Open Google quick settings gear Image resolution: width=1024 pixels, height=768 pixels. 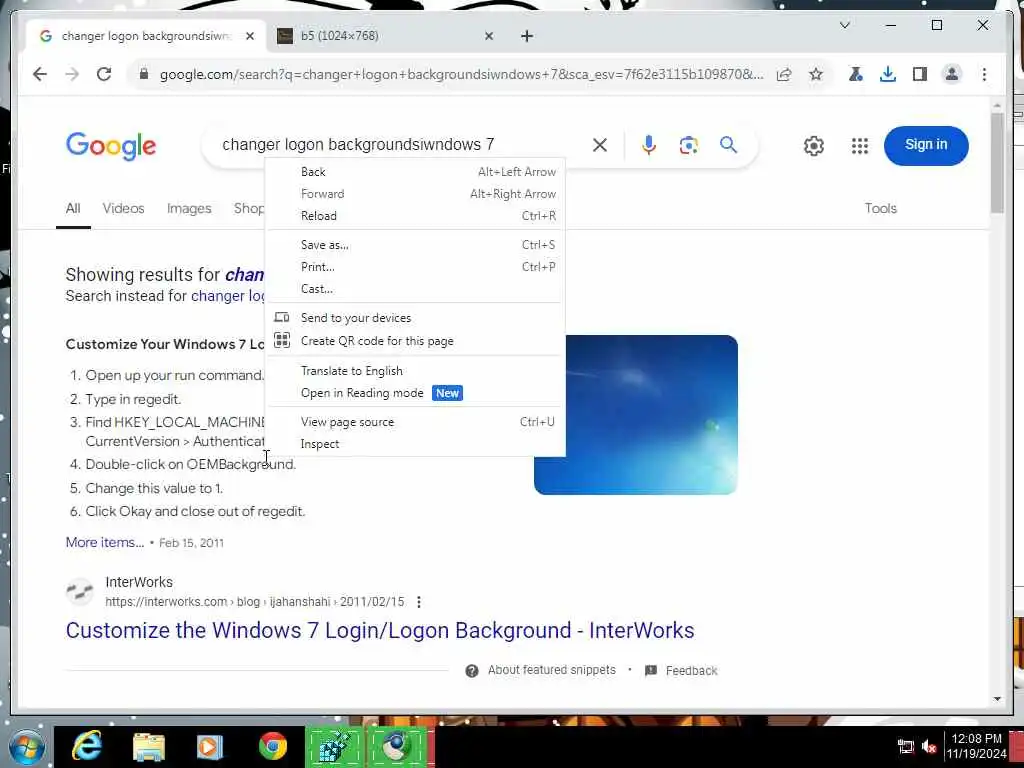point(814,146)
